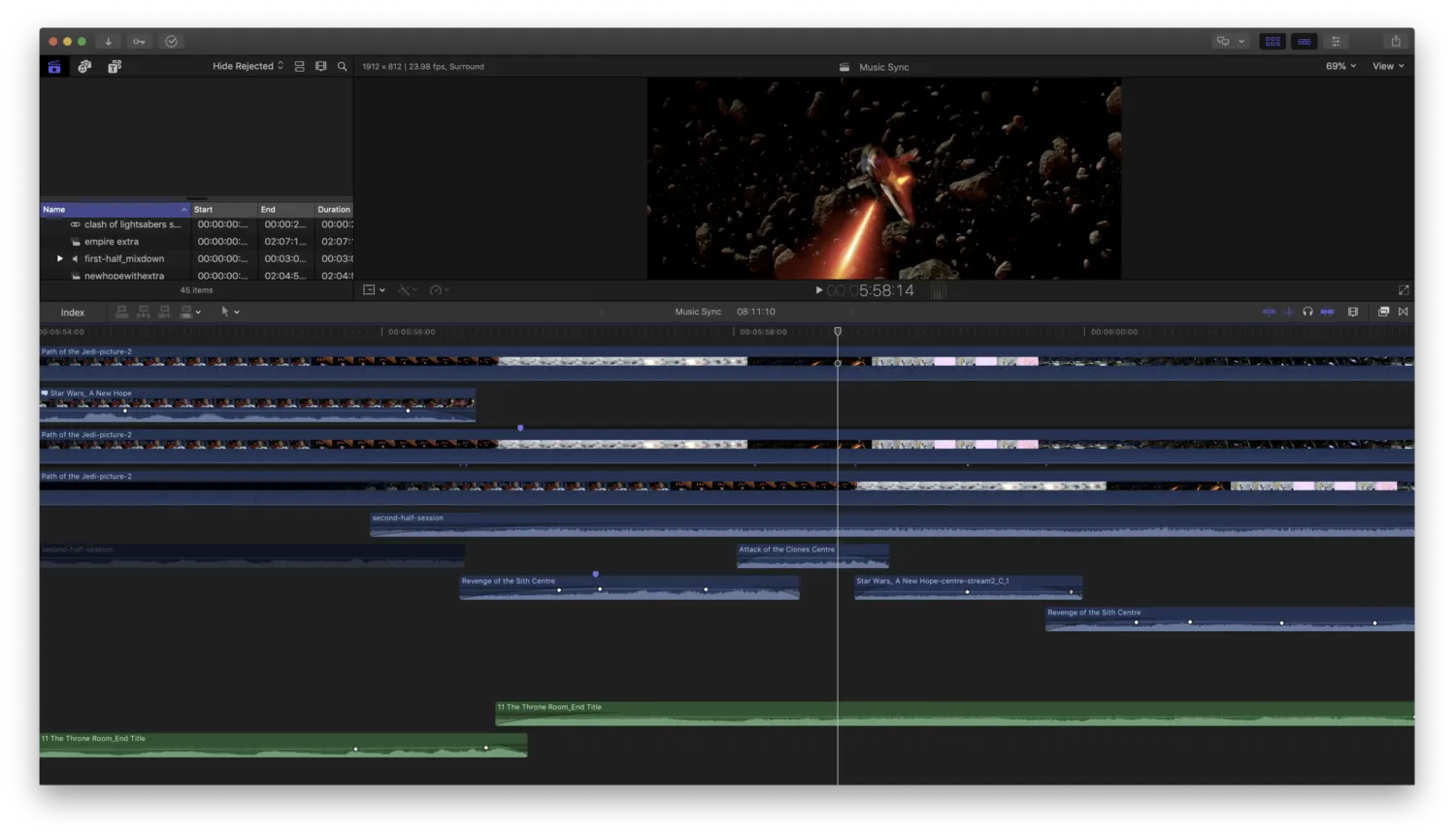1456x837 pixels.
Task: Sort browser list by Name column
Action: click(115, 210)
